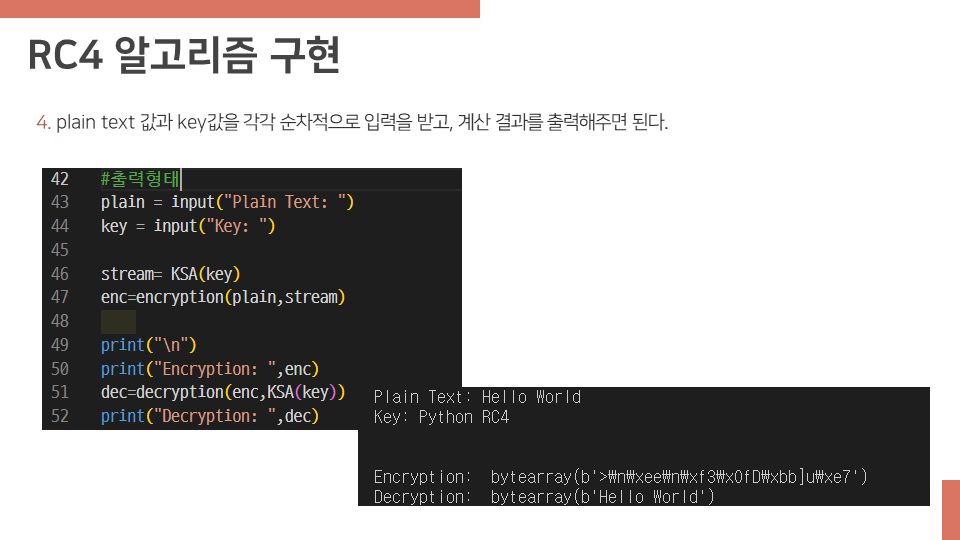Click the line dec=decryption(enc,KSA(key))
This screenshot has height=540, width=960.
223,392
